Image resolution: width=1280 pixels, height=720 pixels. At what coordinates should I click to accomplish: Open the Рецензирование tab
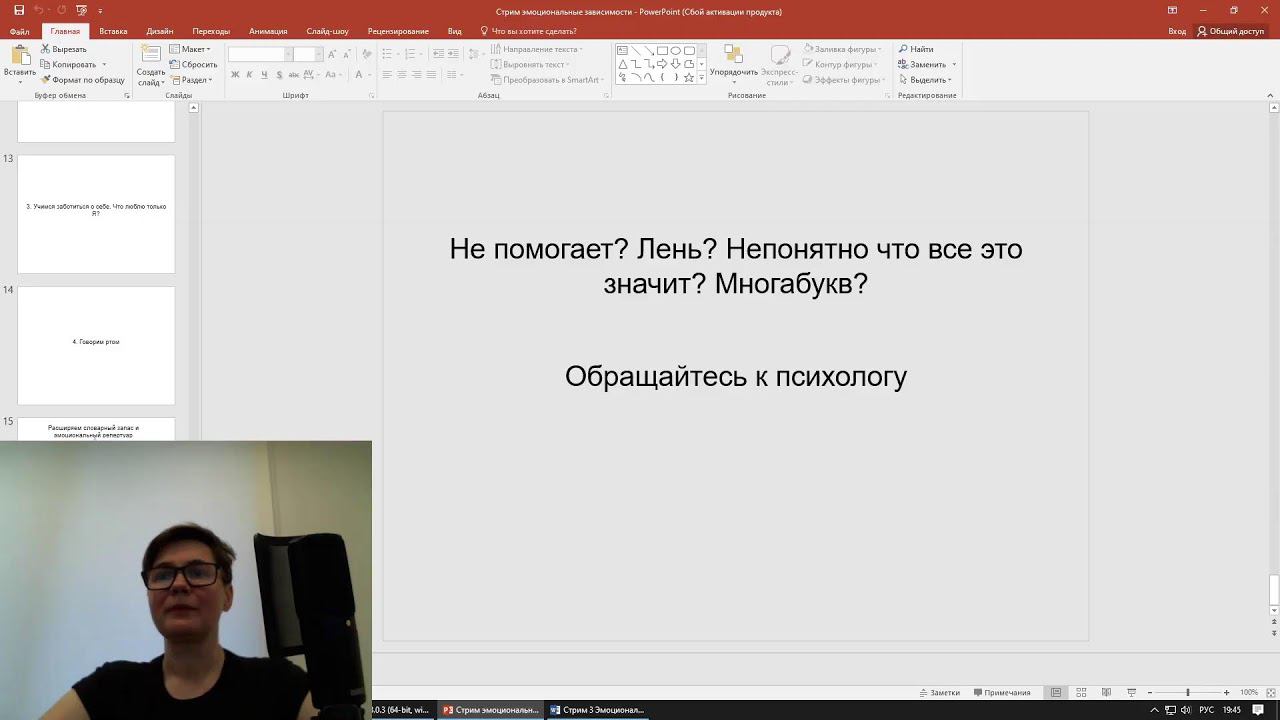click(x=398, y=31)
